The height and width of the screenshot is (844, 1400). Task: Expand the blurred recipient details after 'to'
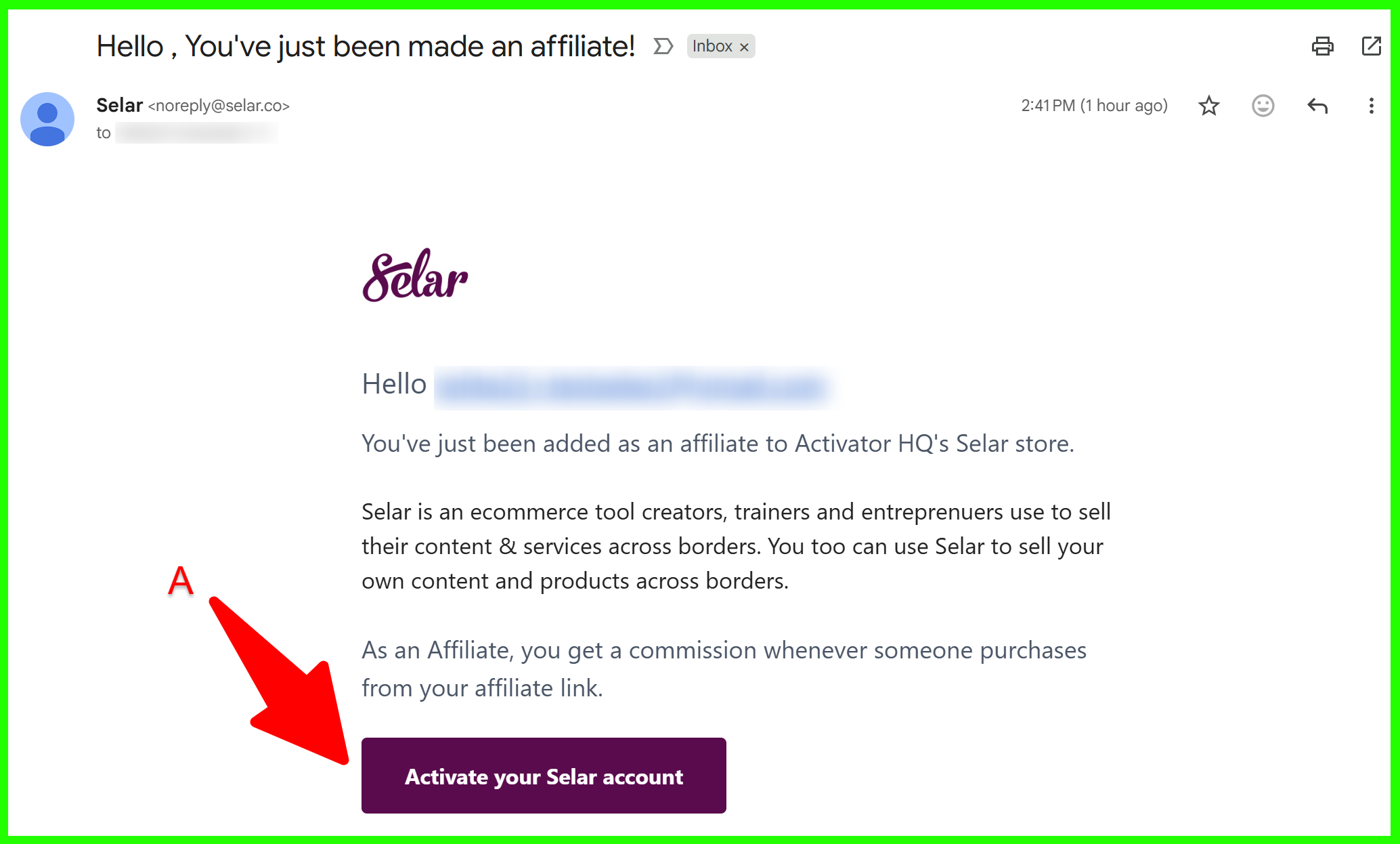click(x=196, y=133)
